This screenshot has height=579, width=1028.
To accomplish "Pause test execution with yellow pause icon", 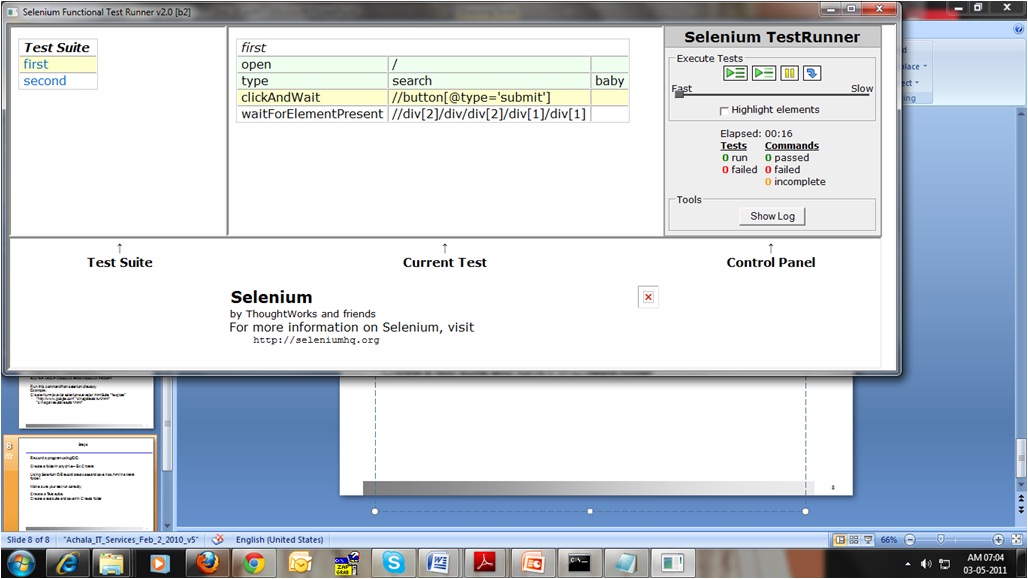I will tap(789, 73).
